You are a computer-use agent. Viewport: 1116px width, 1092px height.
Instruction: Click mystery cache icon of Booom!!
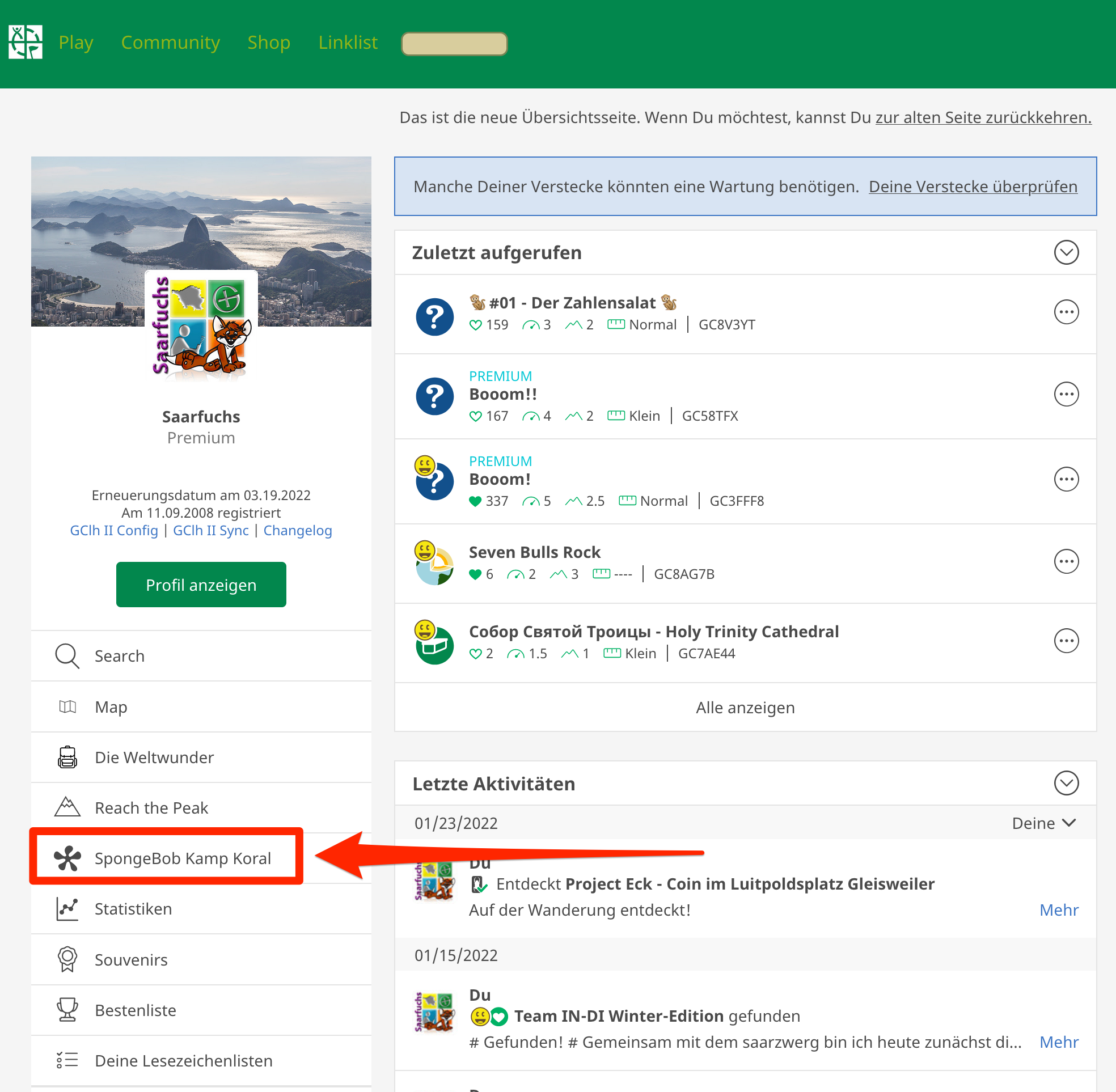coord(435,396)
